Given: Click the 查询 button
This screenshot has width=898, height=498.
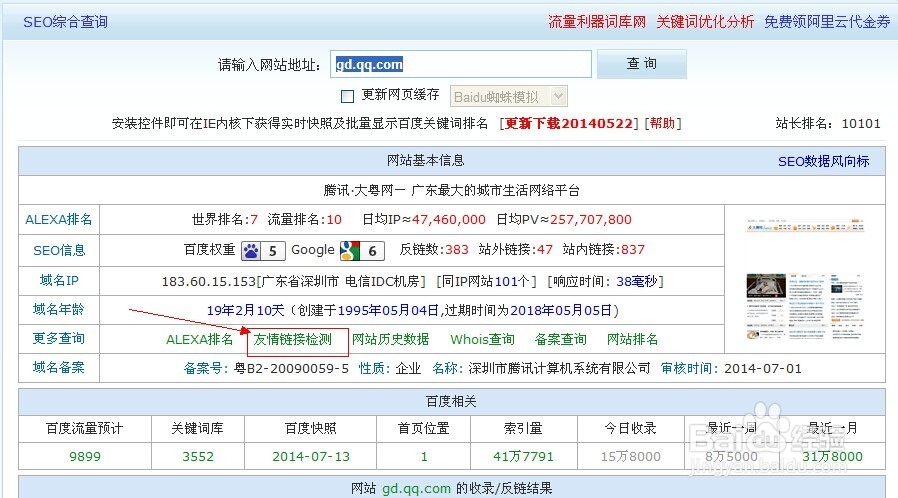Looking at the screenshot, I should click(x=641, y=64).
